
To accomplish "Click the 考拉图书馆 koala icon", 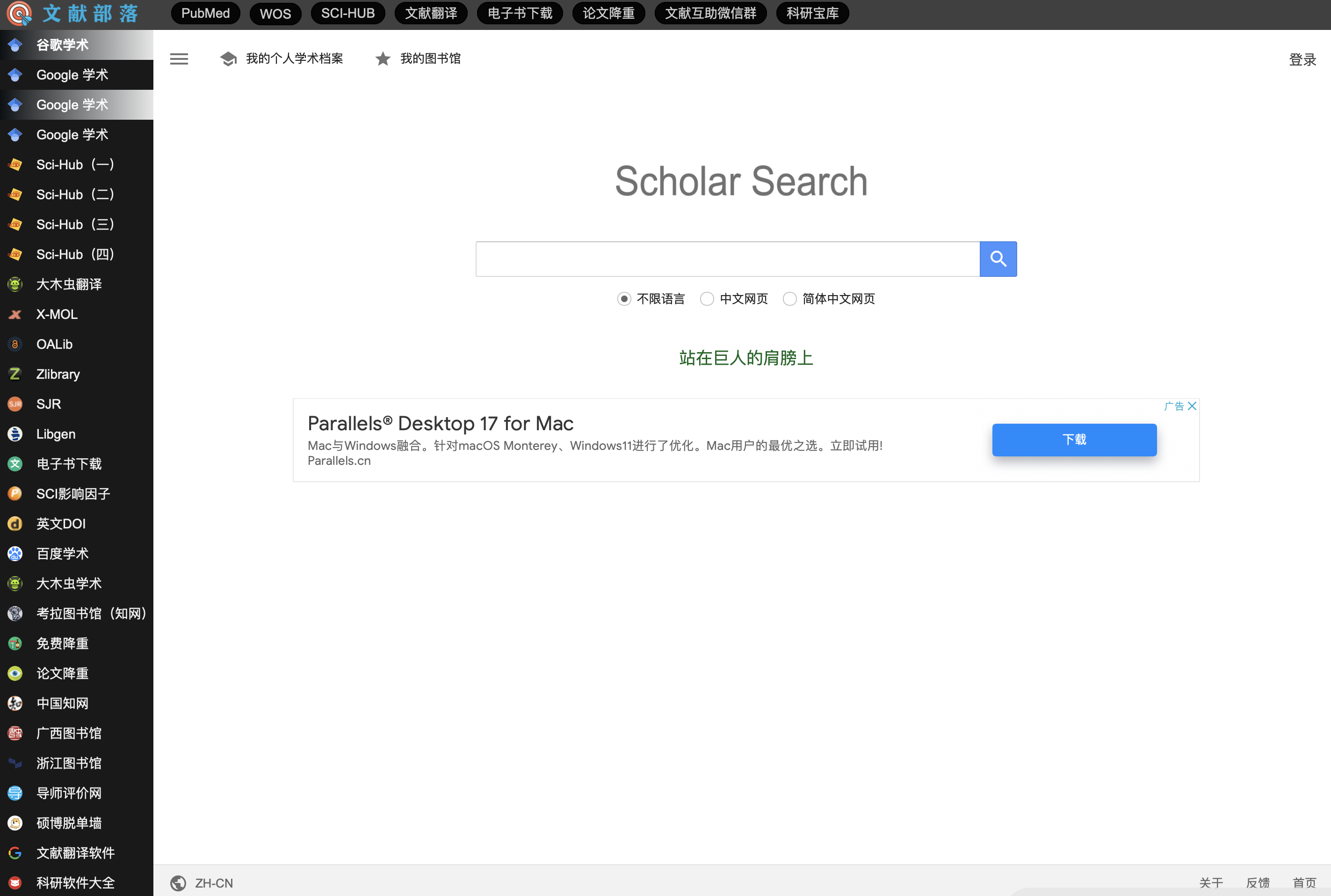I will 15,613.
